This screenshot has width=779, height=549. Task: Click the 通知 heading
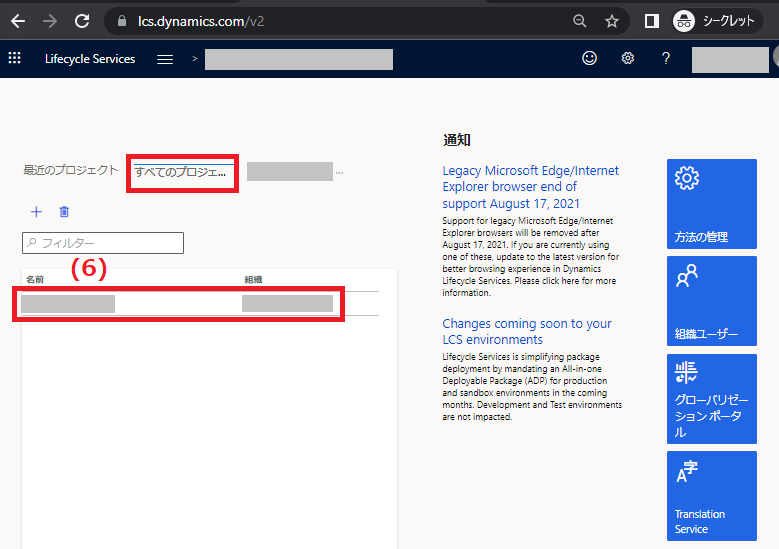457,140
